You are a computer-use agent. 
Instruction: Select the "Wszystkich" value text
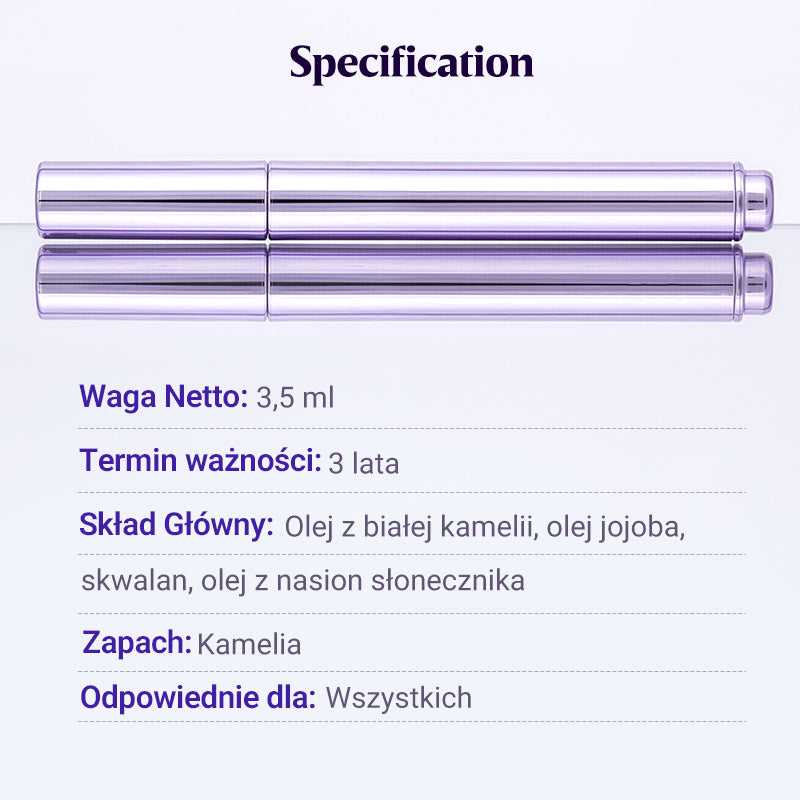point(399,697)
